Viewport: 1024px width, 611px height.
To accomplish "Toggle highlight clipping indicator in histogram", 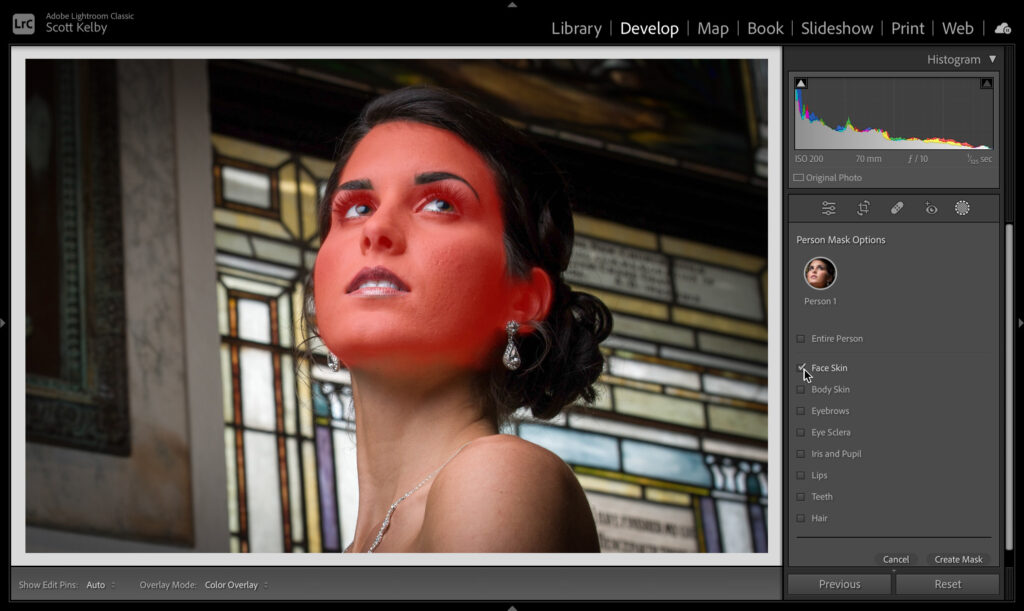I will pos(986,84).
